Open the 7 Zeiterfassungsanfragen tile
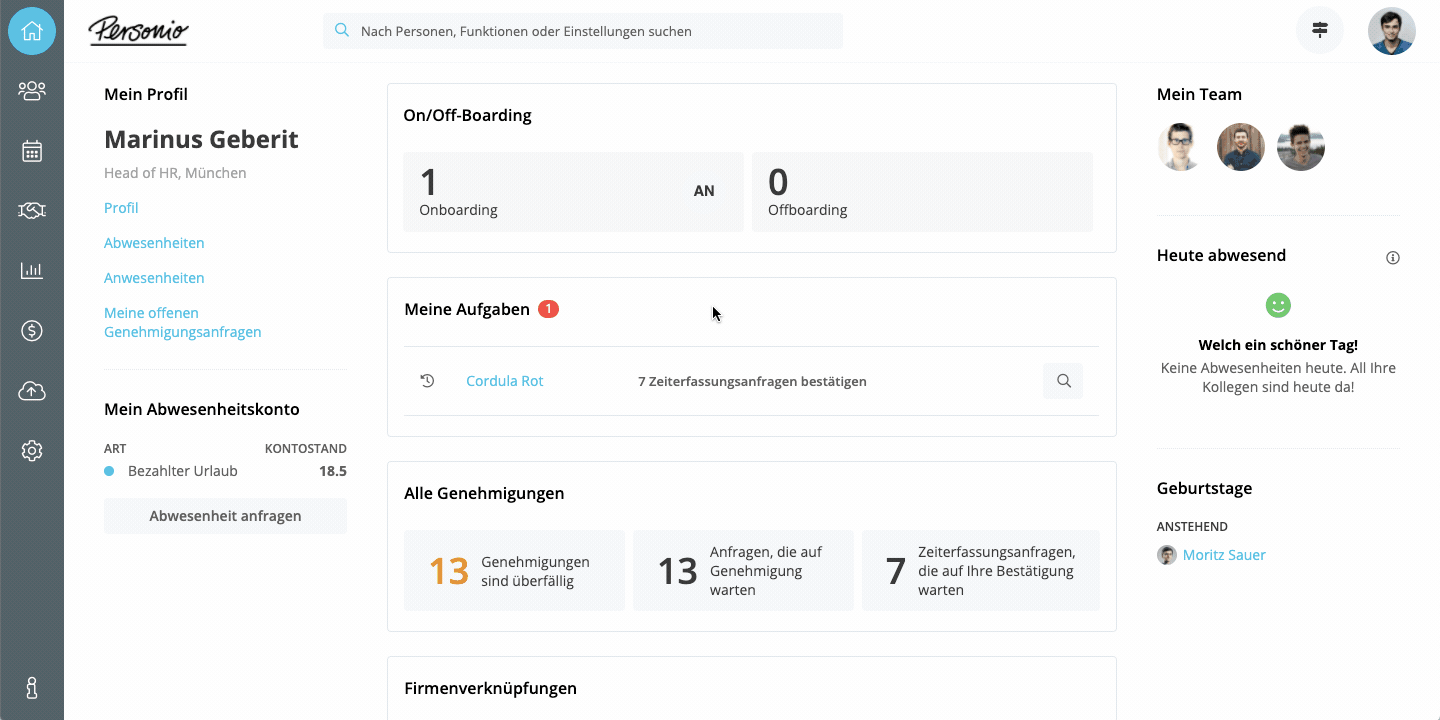Viewport: 1440px width, 720px height. tap(981, 571)
